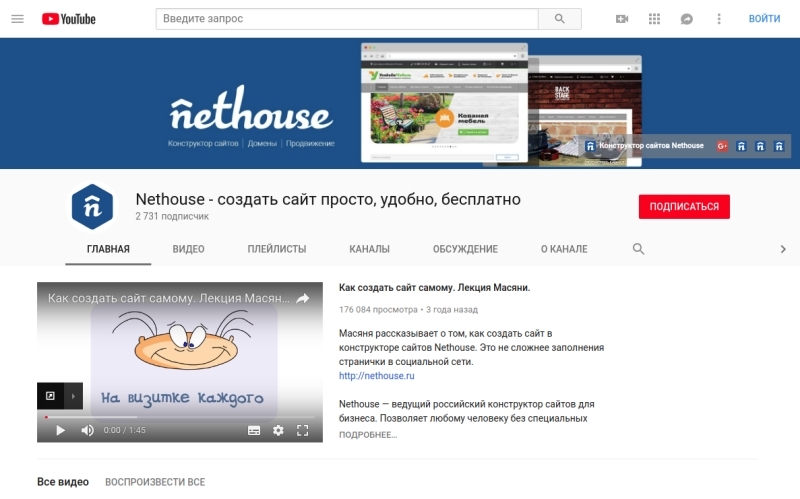Screen dimensions: 800x499
Task: Expand description with ПОДРОБНЕЕ
Action: (x=367, y=435)
